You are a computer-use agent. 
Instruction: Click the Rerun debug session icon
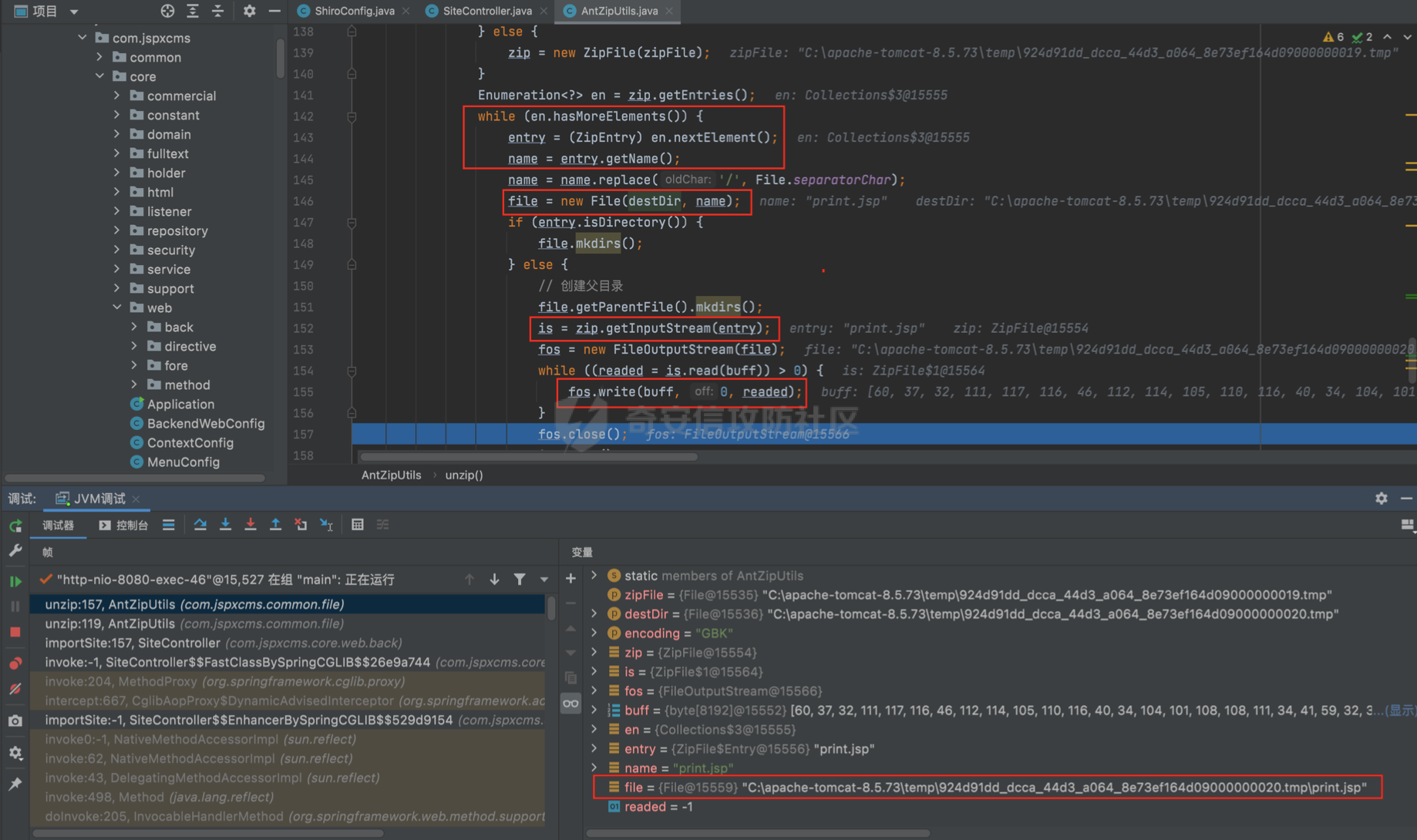click(15, 526)
